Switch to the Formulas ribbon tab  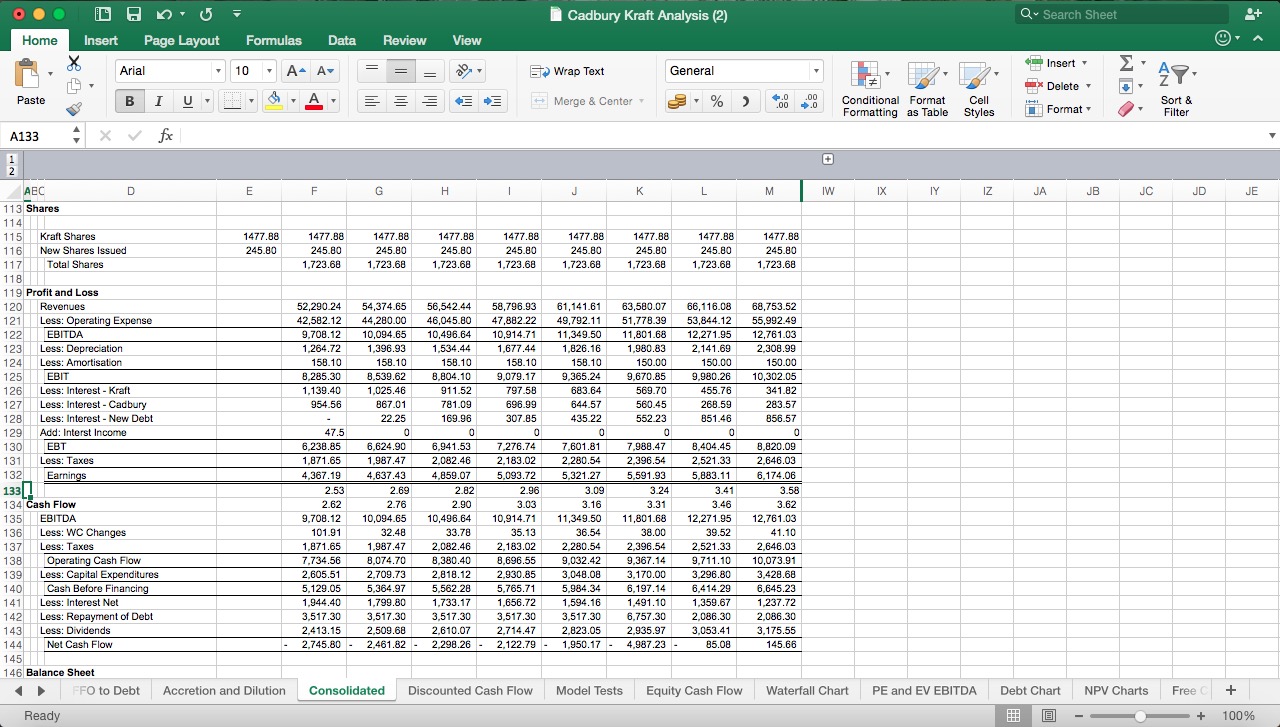click(x=274, y=40)
